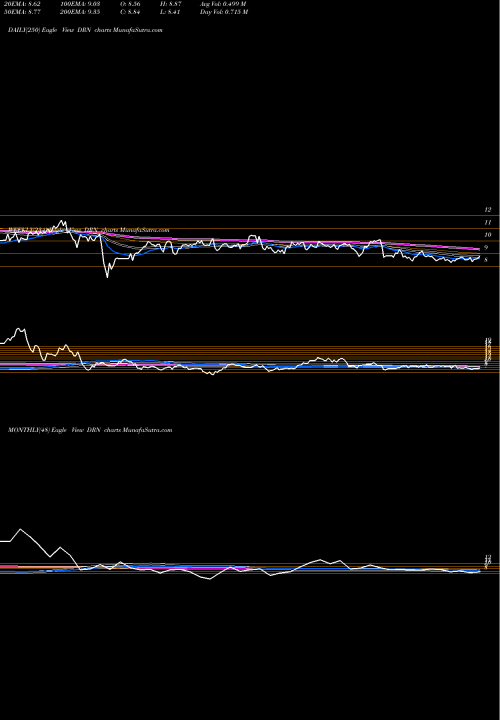This screenshot has width=500, height=720.
Task: Click the DAILY(250) Eagle View DRN chart title
Action: [x=85, y=30]
